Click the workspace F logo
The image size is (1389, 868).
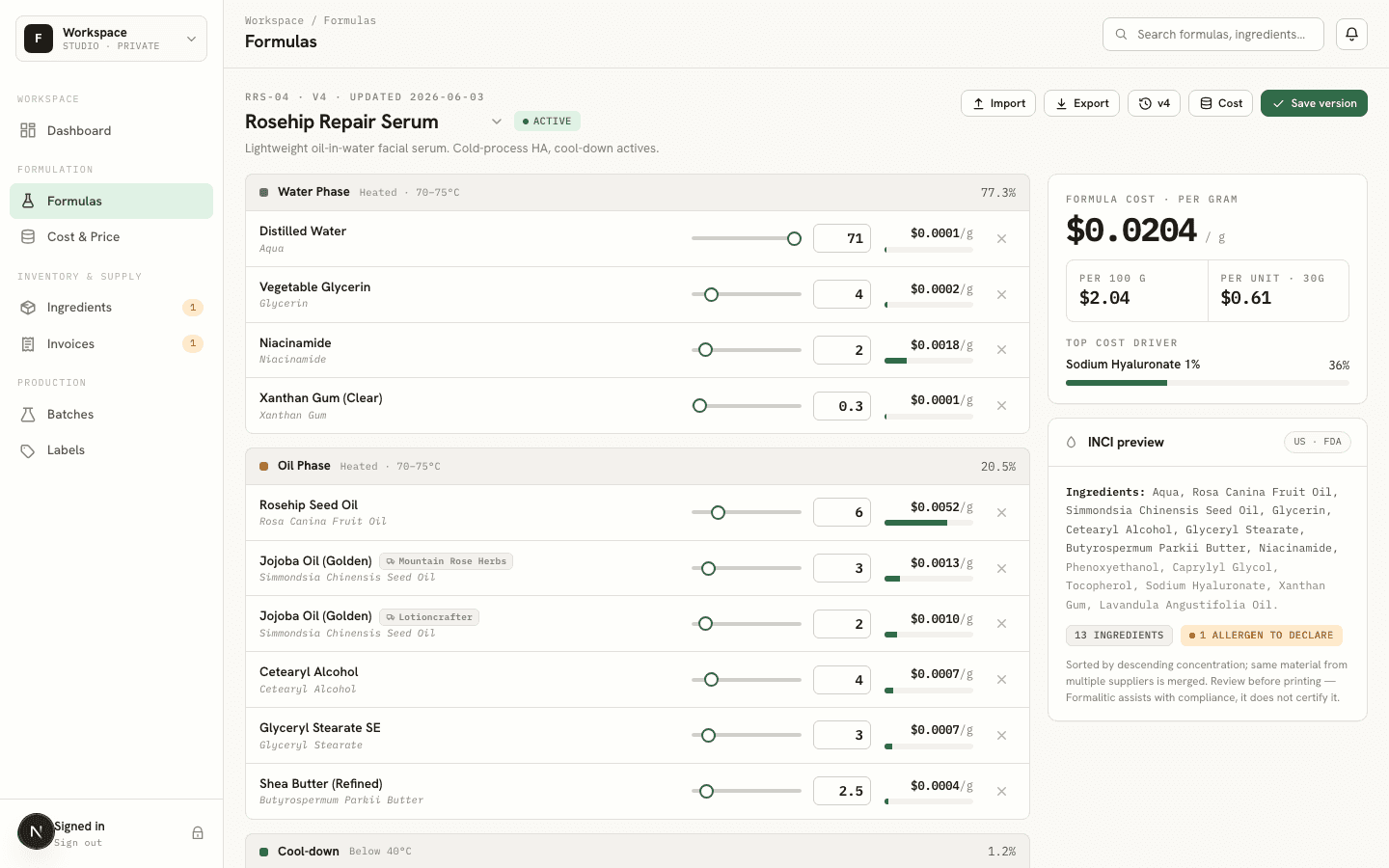(39, 39)
